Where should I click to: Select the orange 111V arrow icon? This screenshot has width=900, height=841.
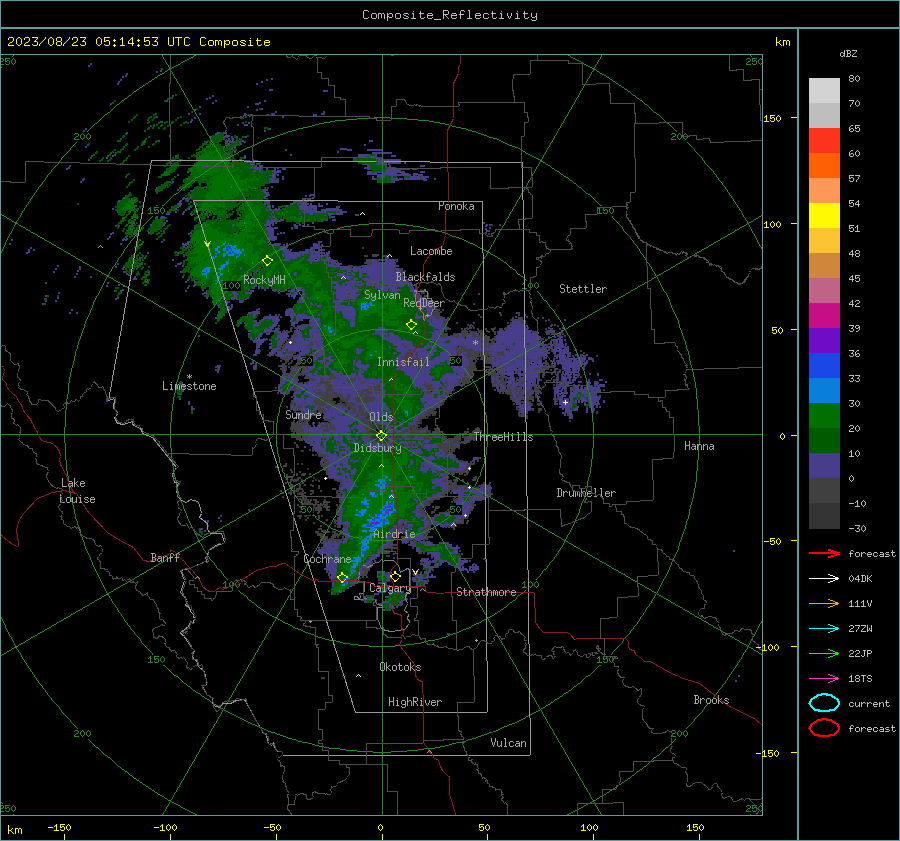click(824, 603)
